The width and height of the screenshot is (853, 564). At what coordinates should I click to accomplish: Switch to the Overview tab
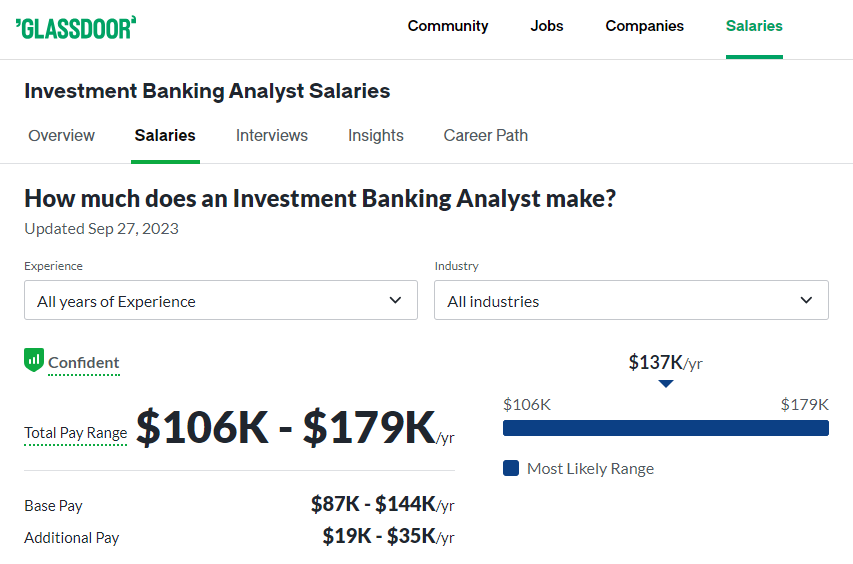(61, 135)
